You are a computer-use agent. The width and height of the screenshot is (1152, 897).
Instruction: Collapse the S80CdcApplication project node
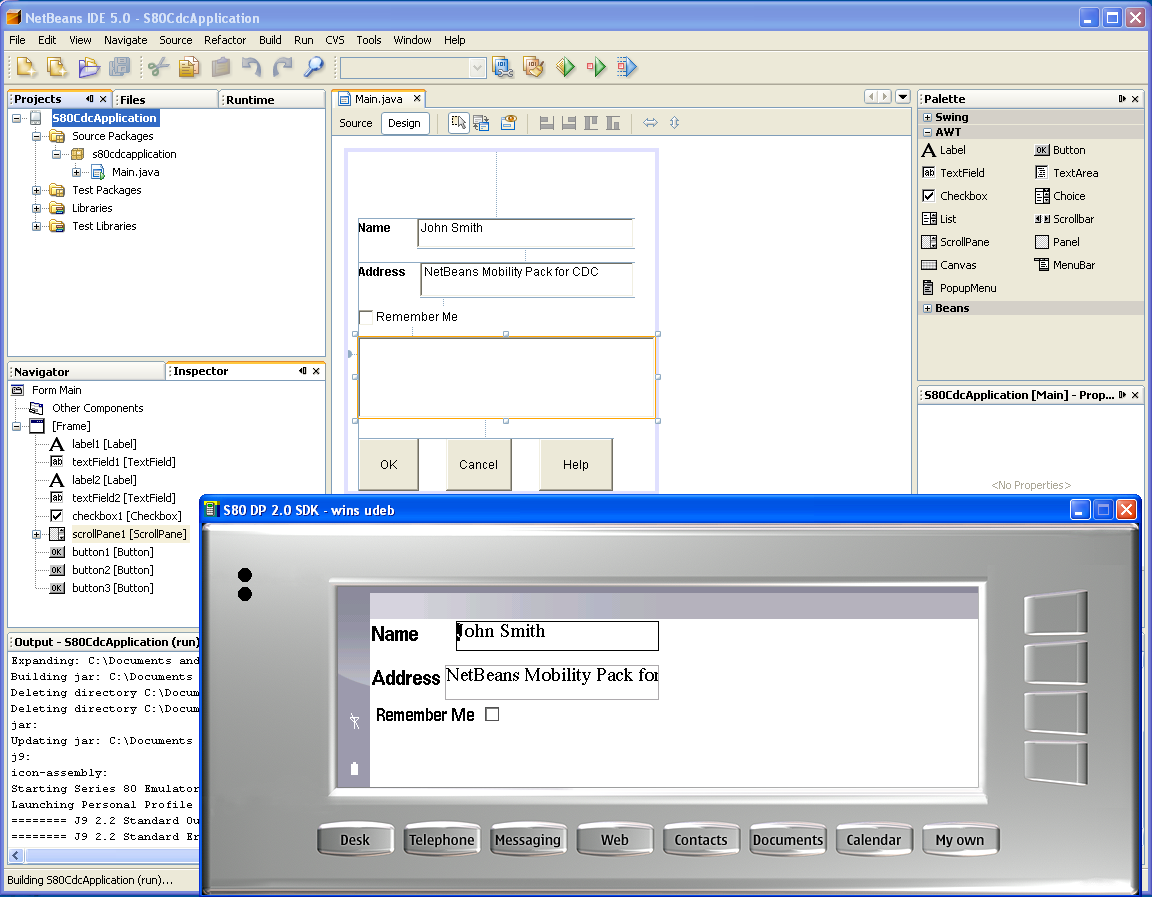pos(16,118)
